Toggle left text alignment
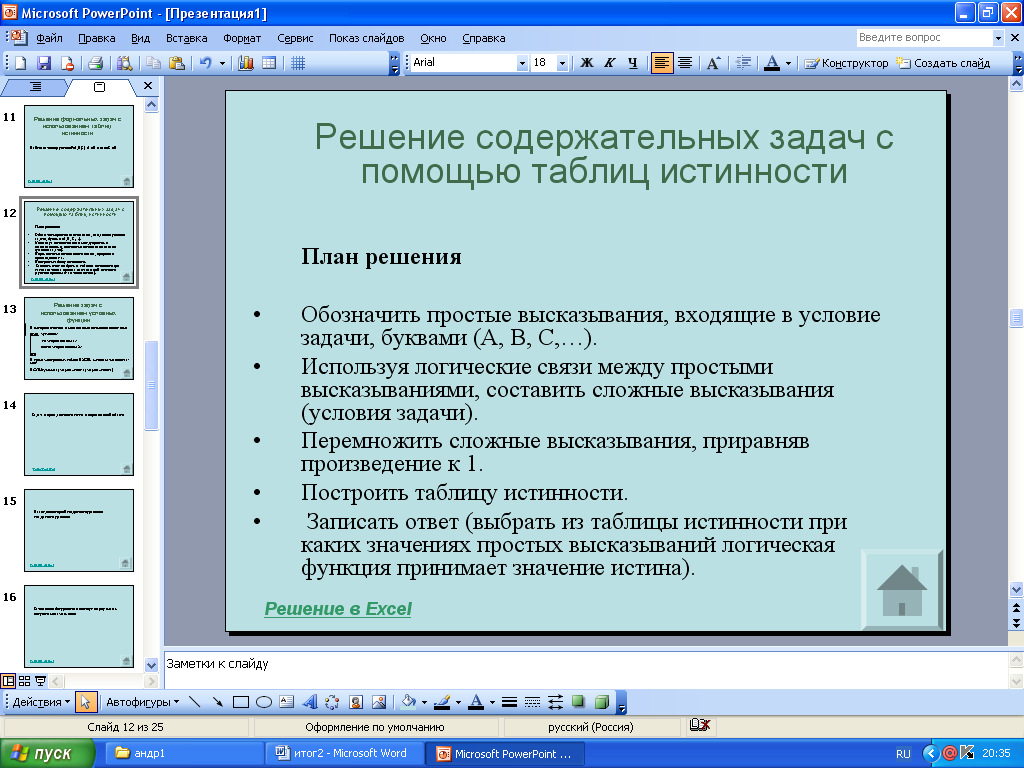 tap(662, 63)
